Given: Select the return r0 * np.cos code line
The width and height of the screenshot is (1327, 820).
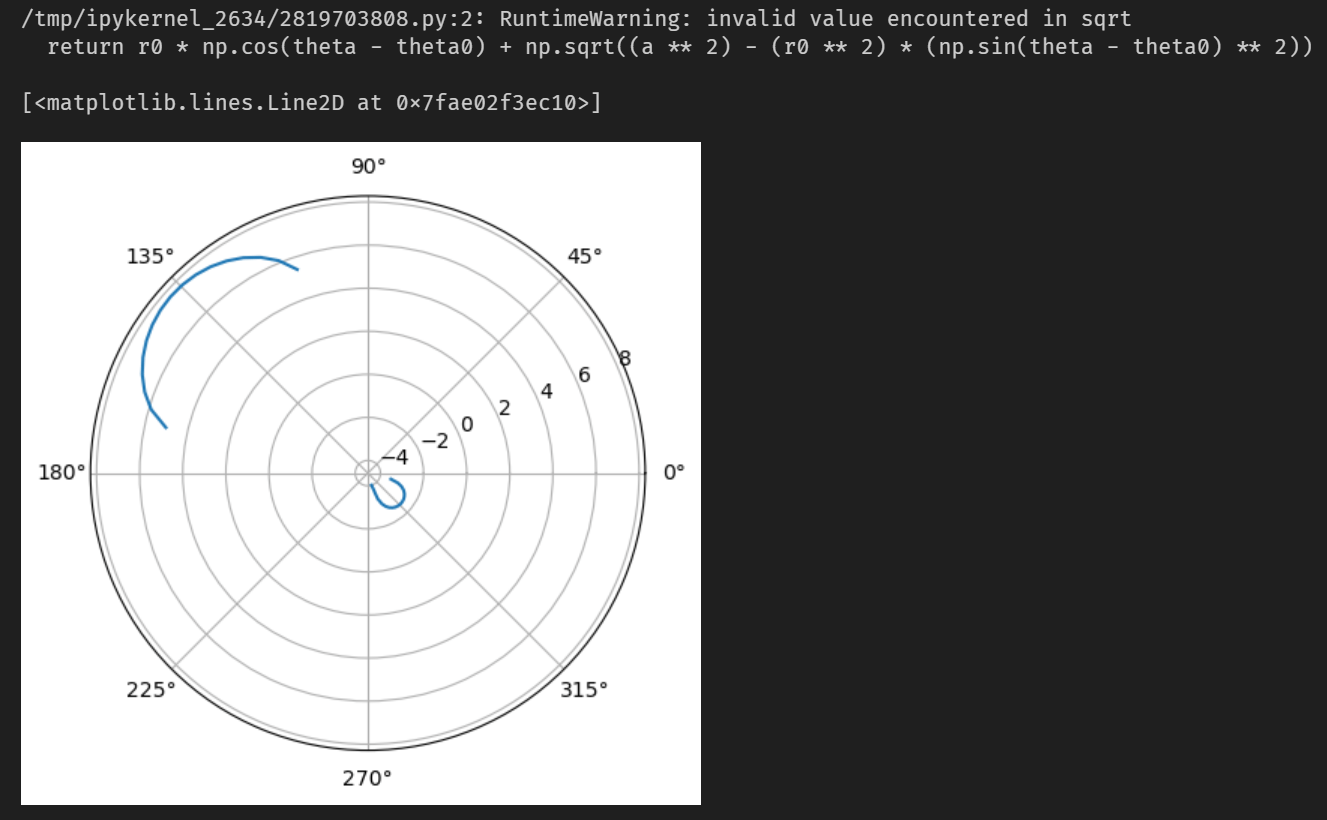Looking at the screenshot, I should click(x=679, y=47).
